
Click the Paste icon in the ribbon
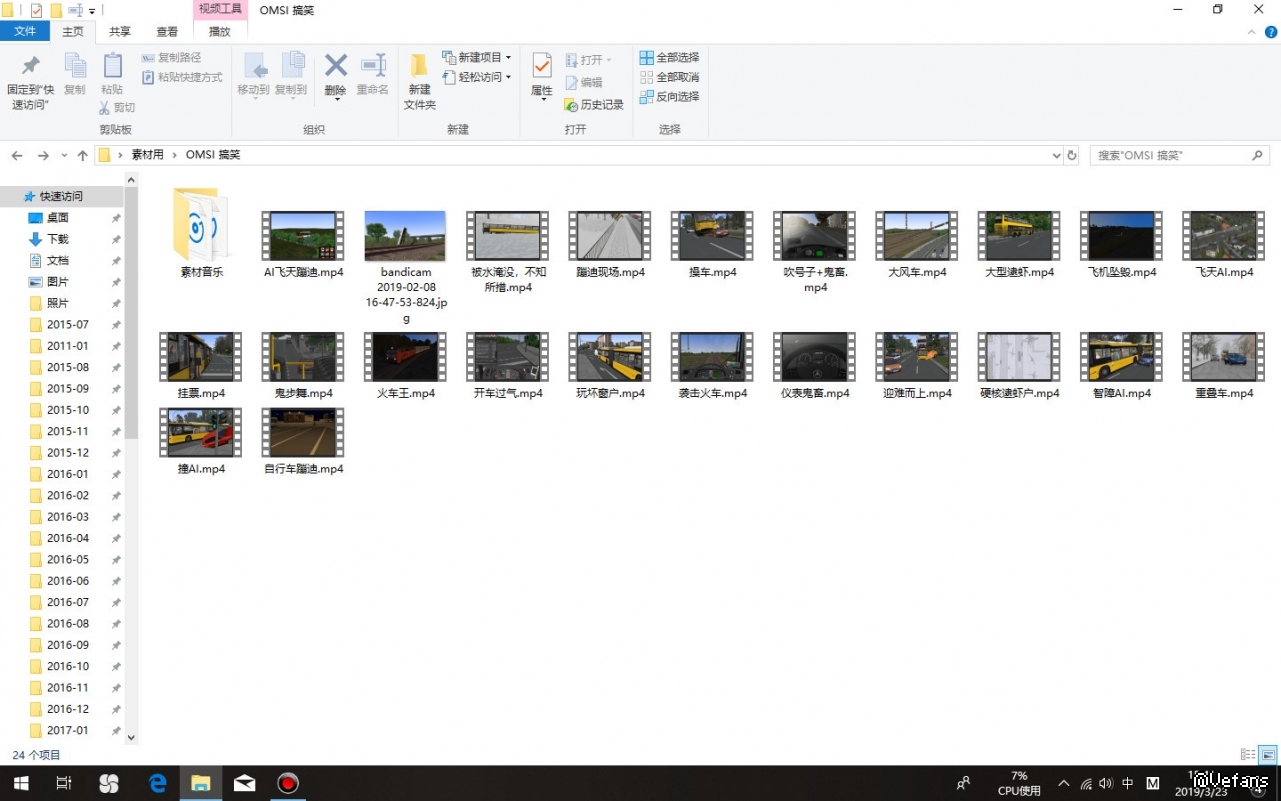pyautogui.click(x=112, y=66)
